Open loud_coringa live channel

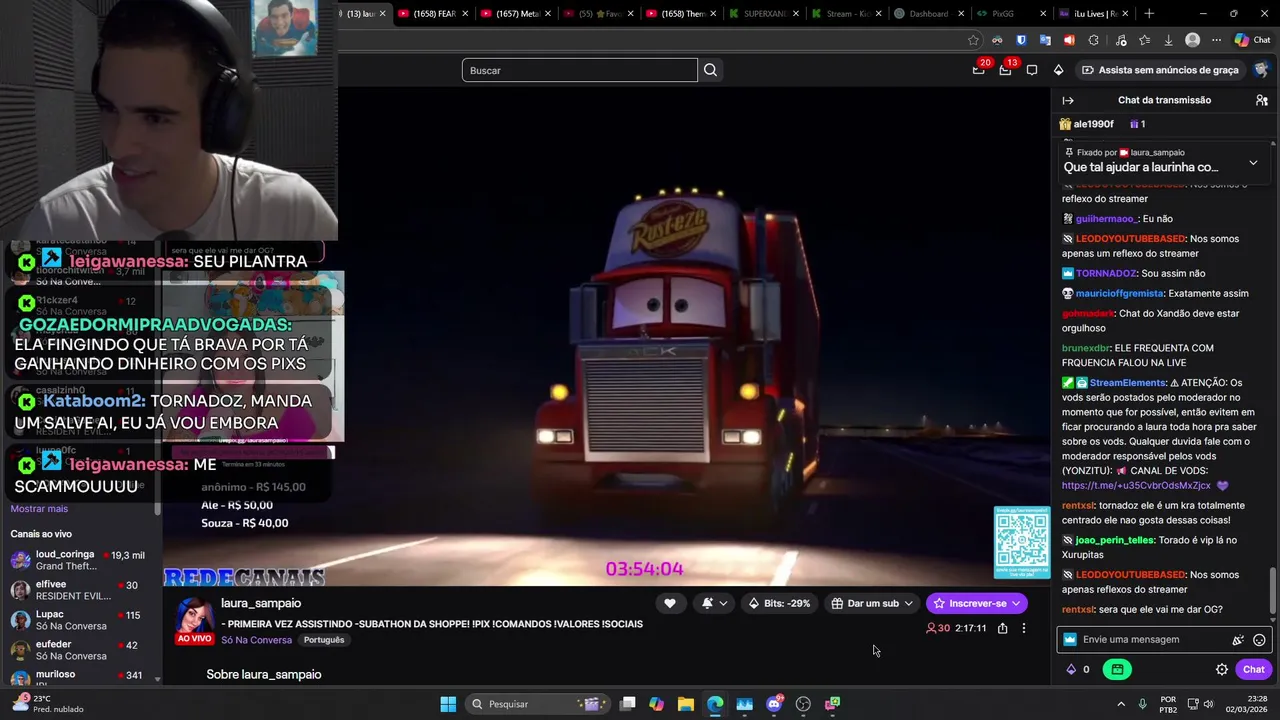coord(80,560)
